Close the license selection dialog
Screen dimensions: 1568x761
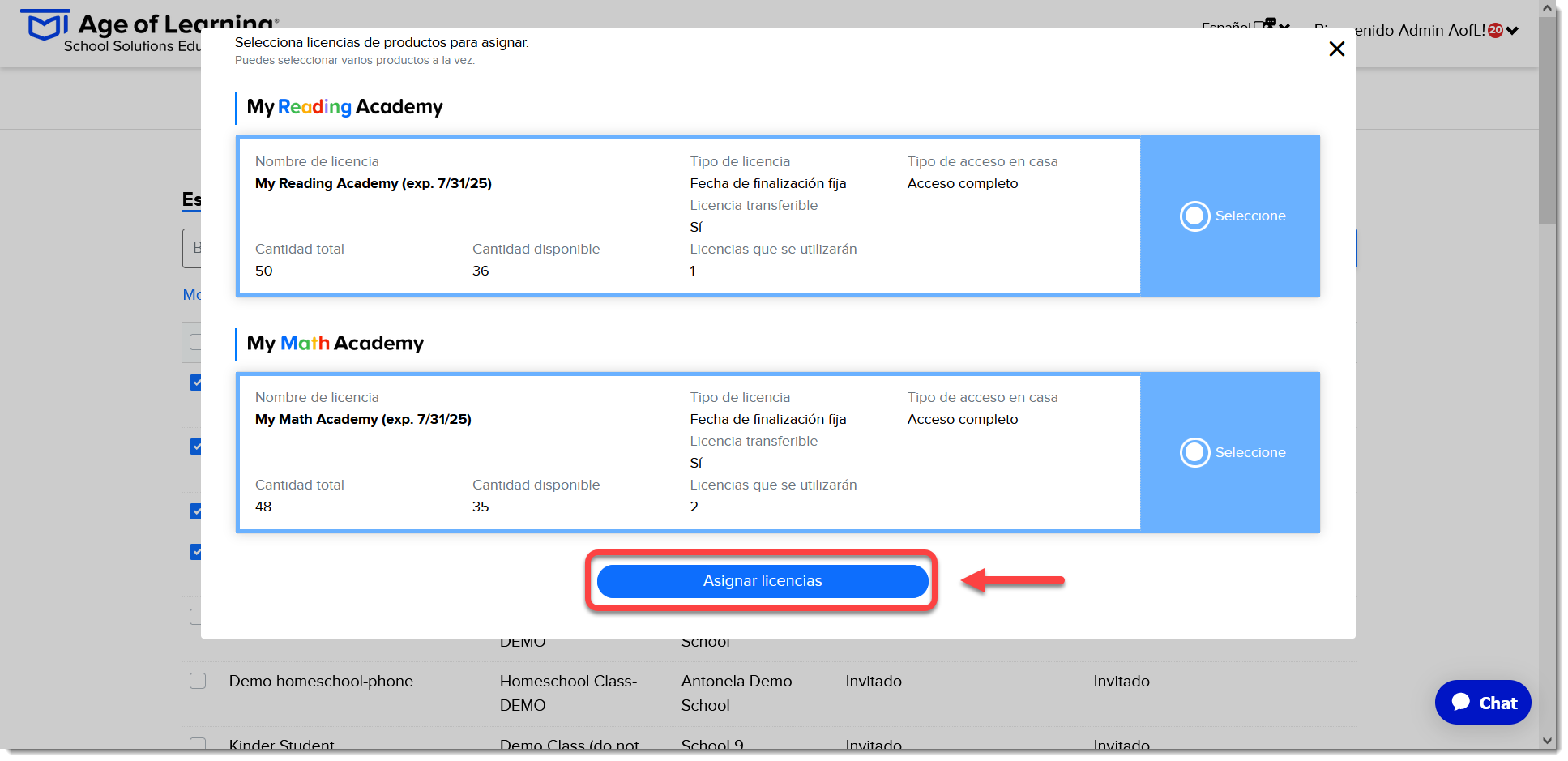pos(1337,49)
